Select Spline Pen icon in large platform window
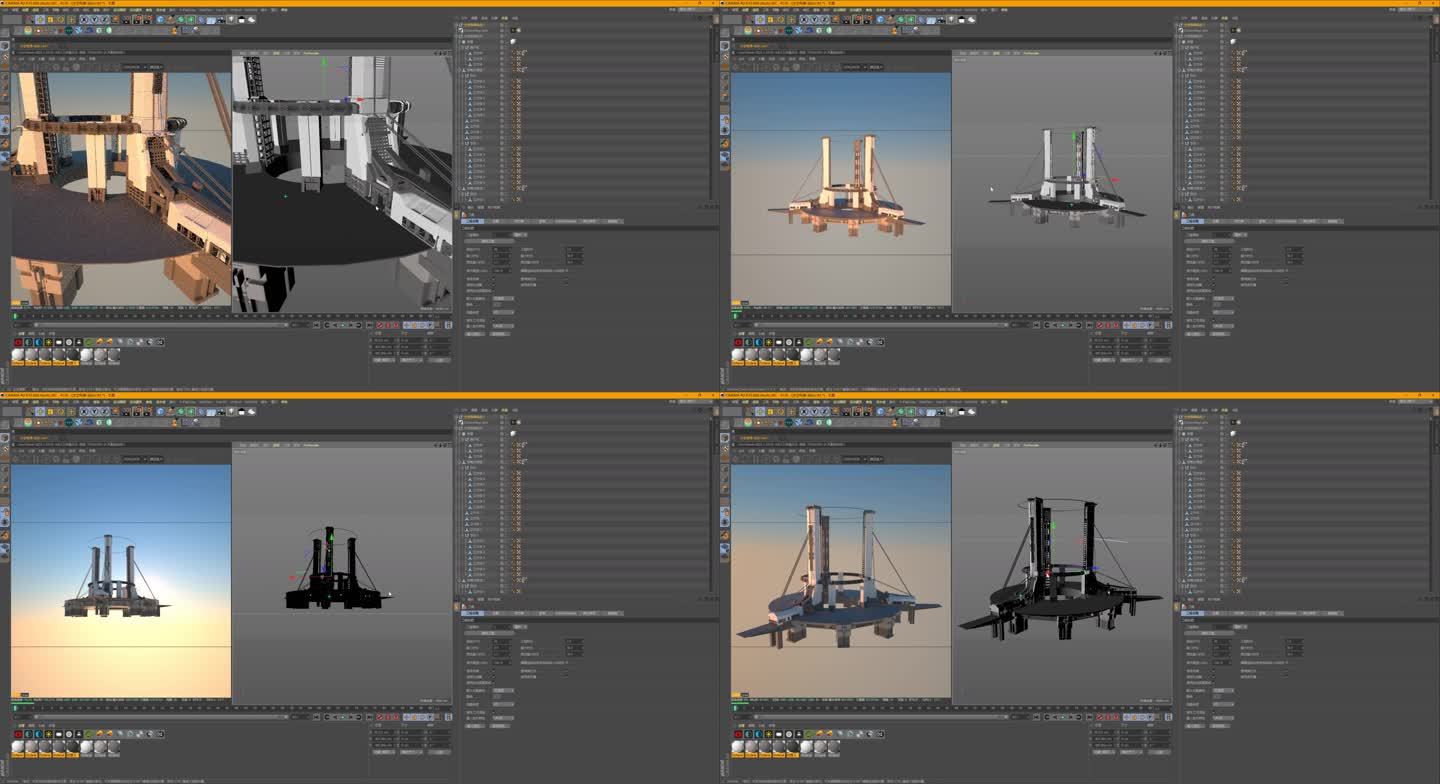The image size is (1440, 784). [x=891, y=411]
